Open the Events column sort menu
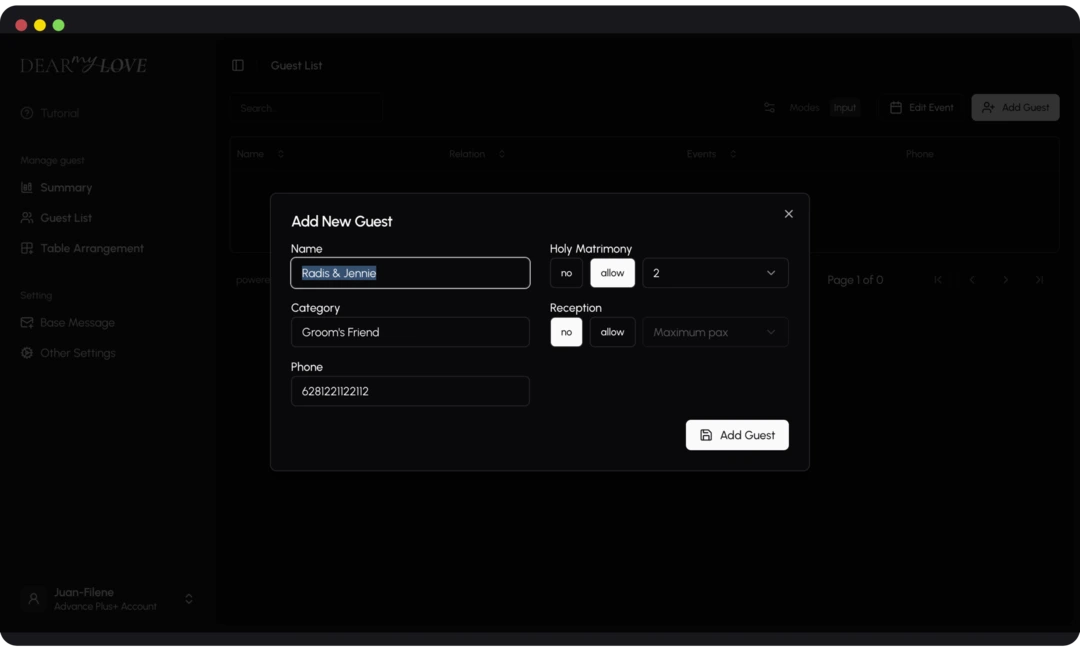 click(x=732, y=154)
